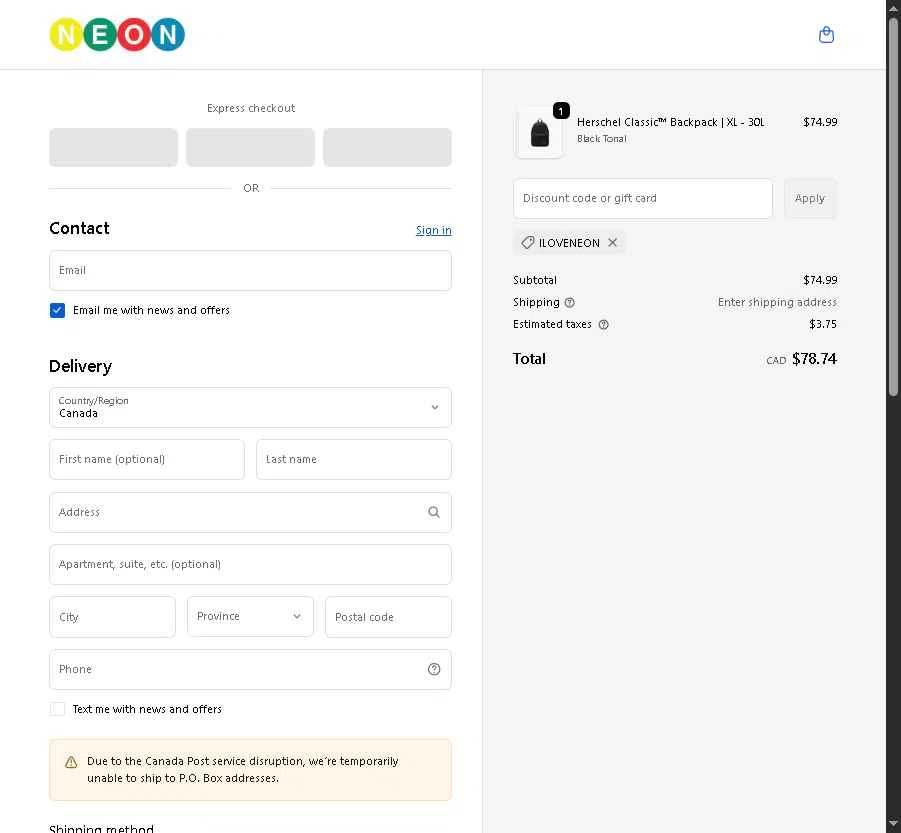Click the Delivery section heading

point(80,366)
